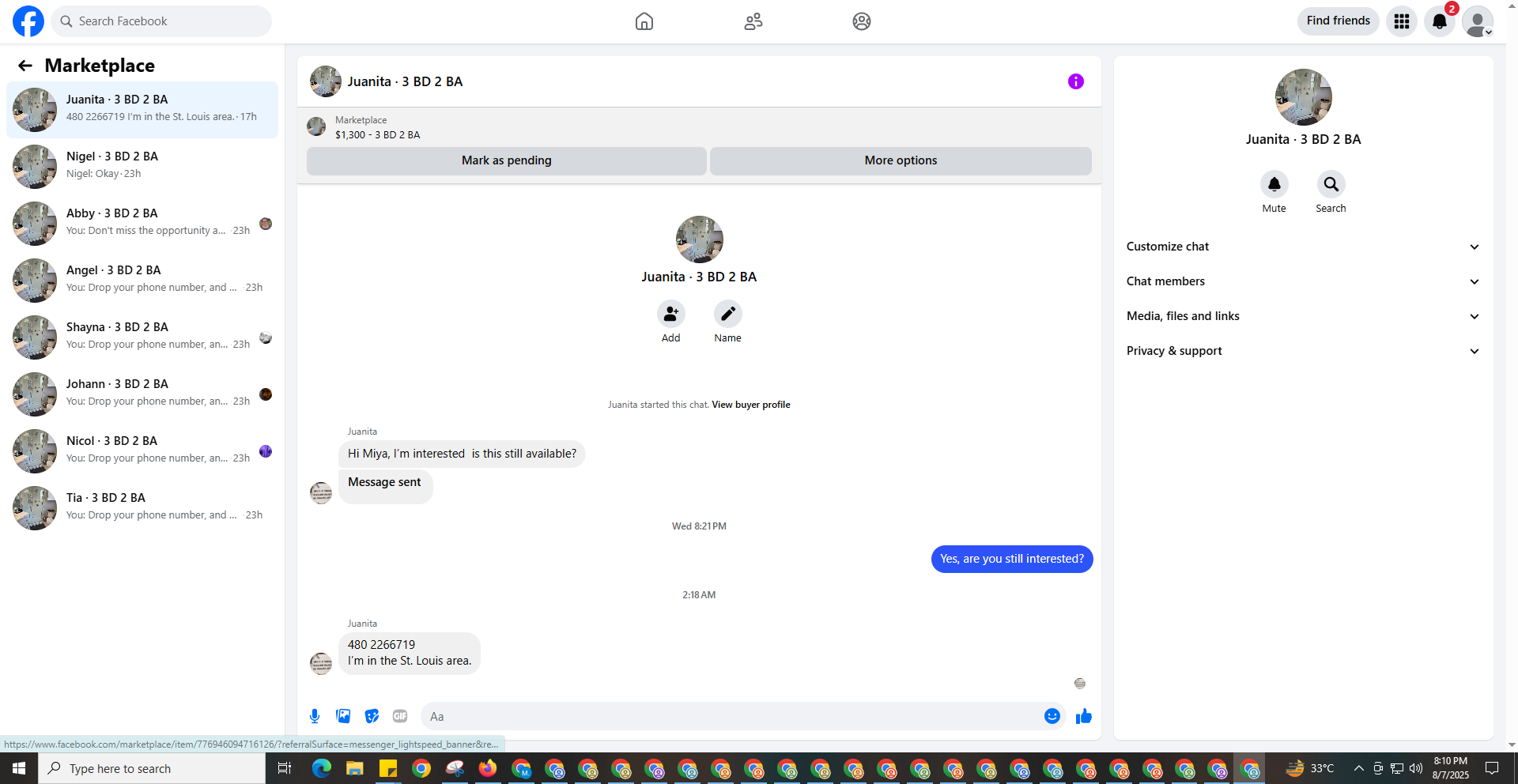This screenshot has width=1518, height=784.
Task: Click the Facebook logo
Action: click(x=28, y=21)
